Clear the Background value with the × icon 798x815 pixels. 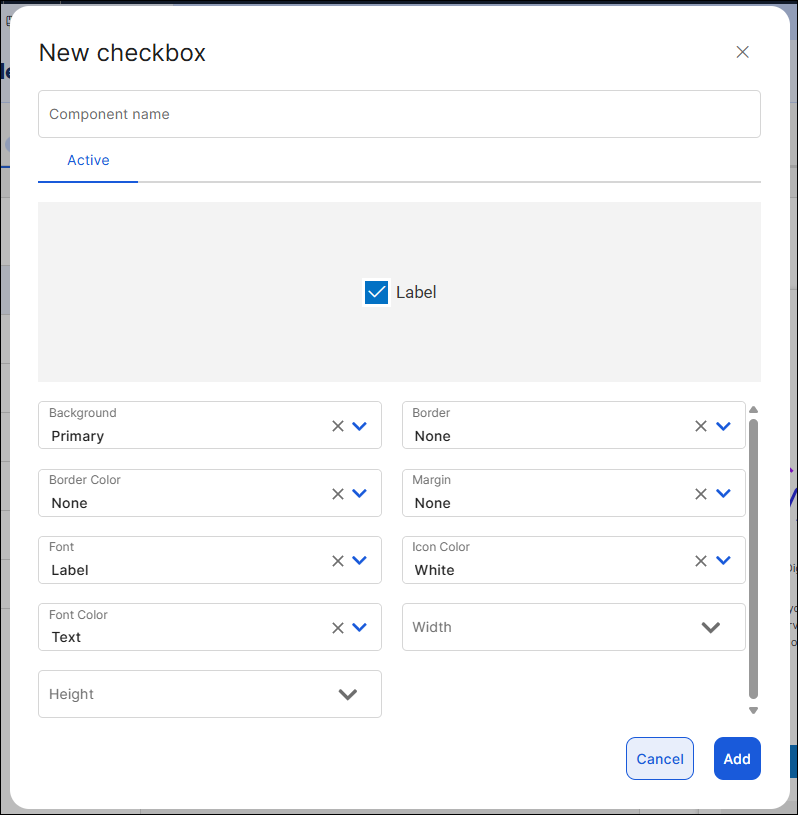(x=337, y=425)
